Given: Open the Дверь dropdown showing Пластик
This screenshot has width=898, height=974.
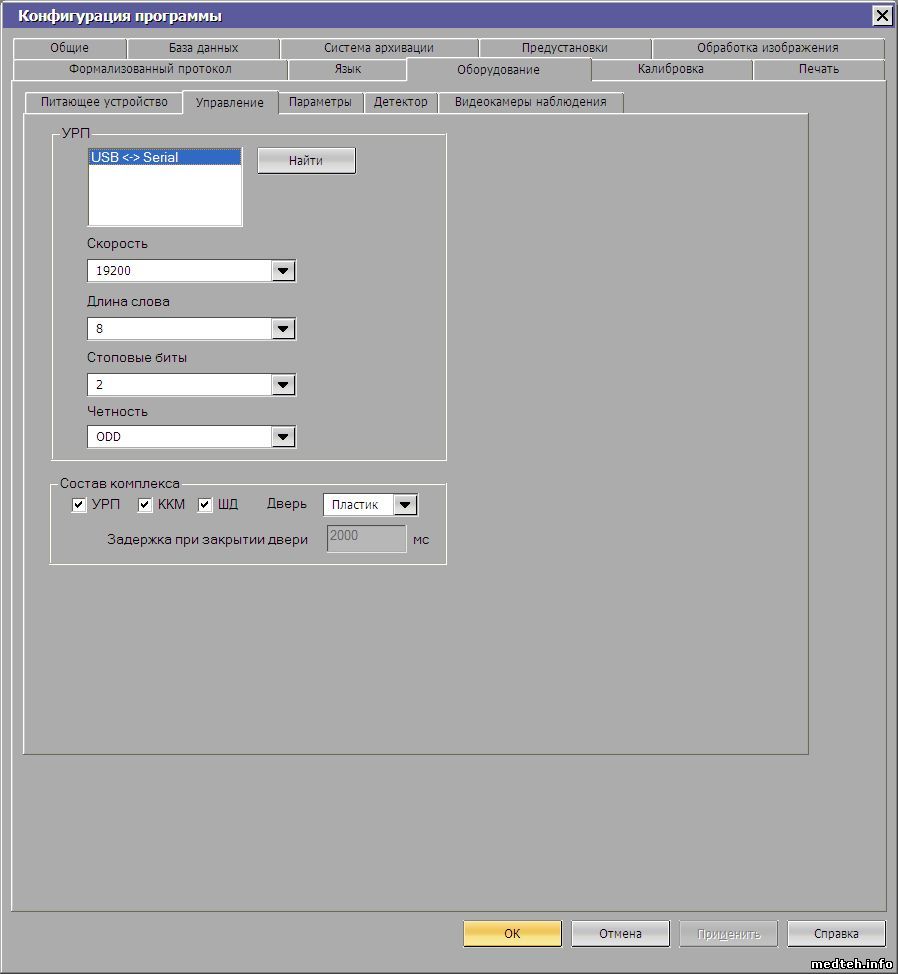Looking at the screenshot, I should point(404,505).
